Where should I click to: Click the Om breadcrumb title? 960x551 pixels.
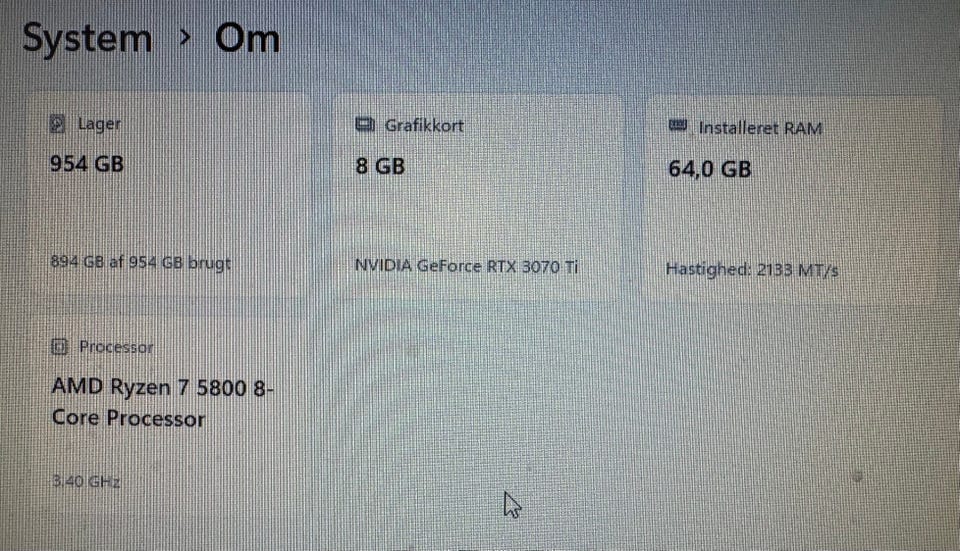[247, 39]
